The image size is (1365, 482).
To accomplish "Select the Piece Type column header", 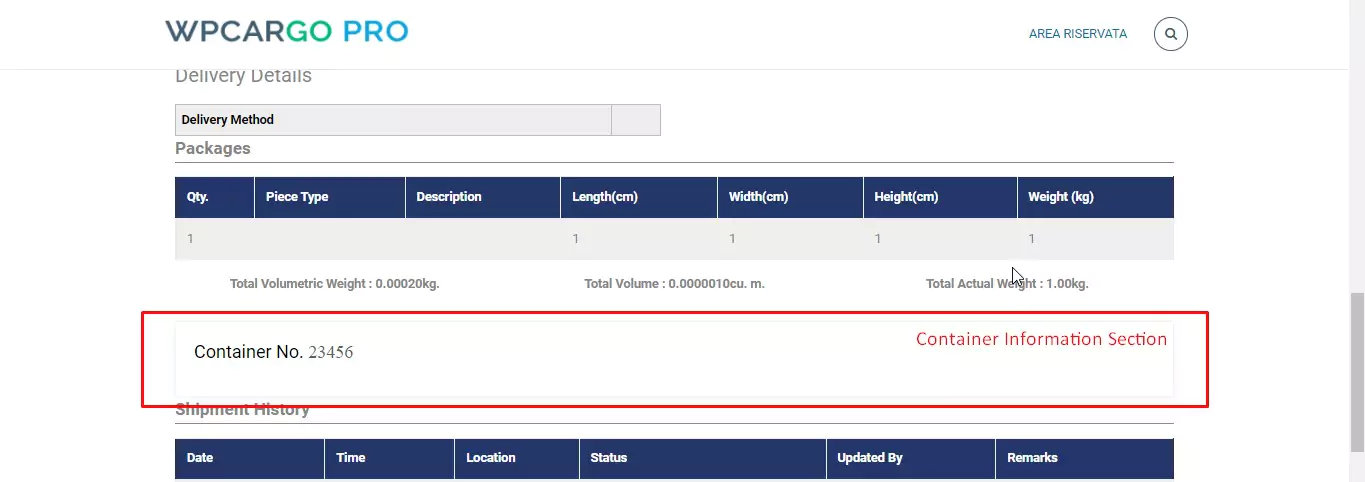I will pyautogui.click(x=297, y=197).
